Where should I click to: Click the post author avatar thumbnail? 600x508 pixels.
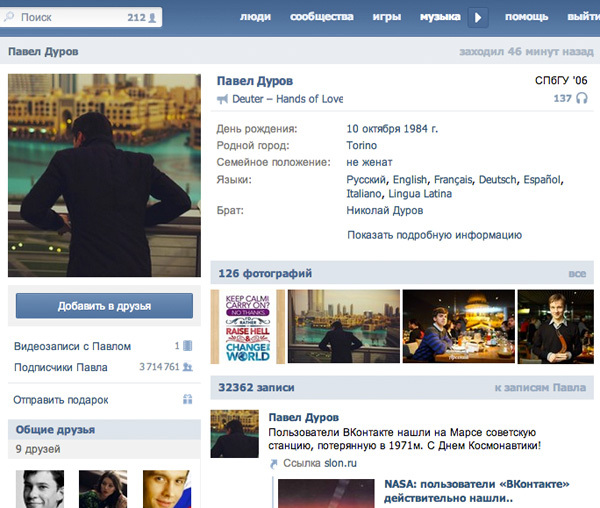tap(235, 434)
